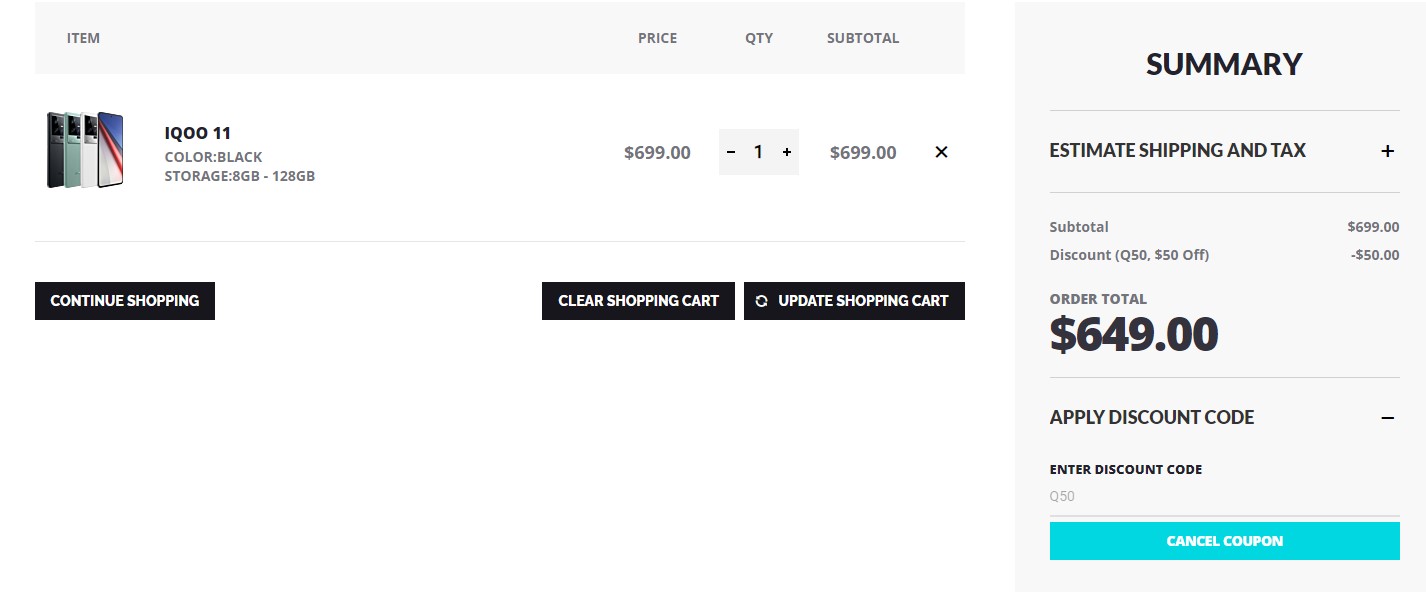Collapse Apply Discount Code minus icon
The height and width of the screenshot is (592, 1426).
(1387, 417)
